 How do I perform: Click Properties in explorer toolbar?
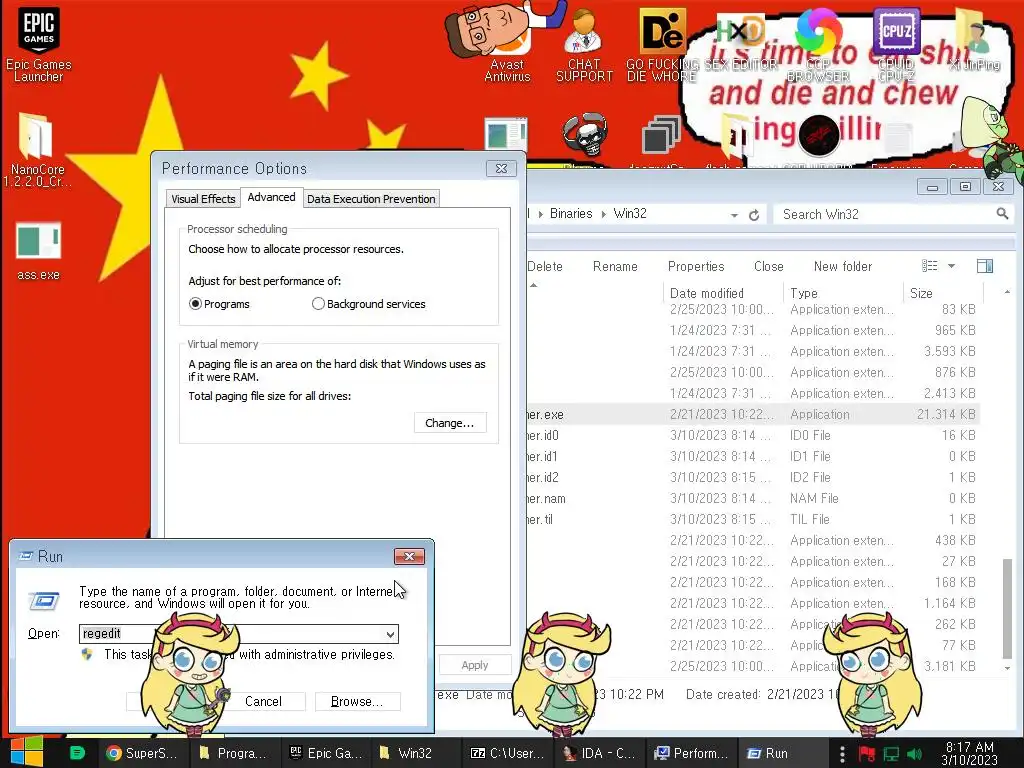click(x=696, y=266)
